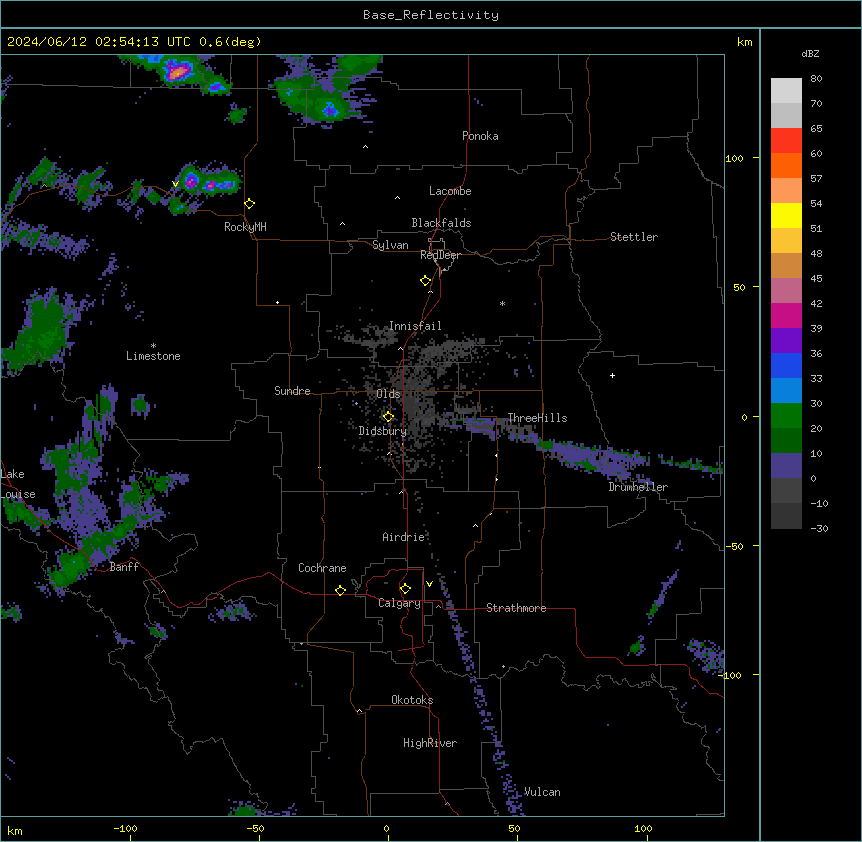Click the Stettler label
862x842 pixels.
pos(634,237)
